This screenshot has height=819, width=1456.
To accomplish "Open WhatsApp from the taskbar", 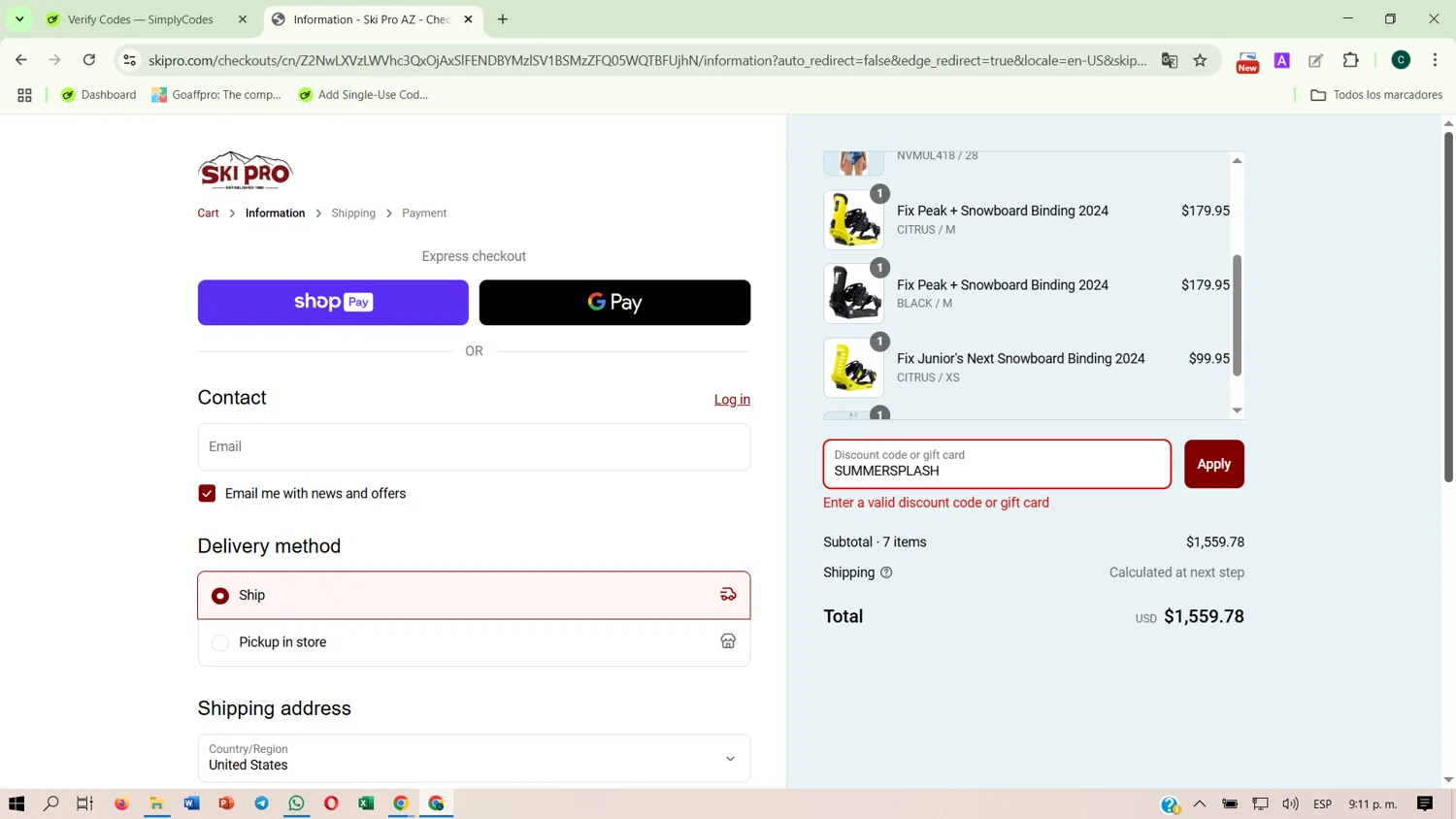I will pyautogui.click(x=296, y=803).
